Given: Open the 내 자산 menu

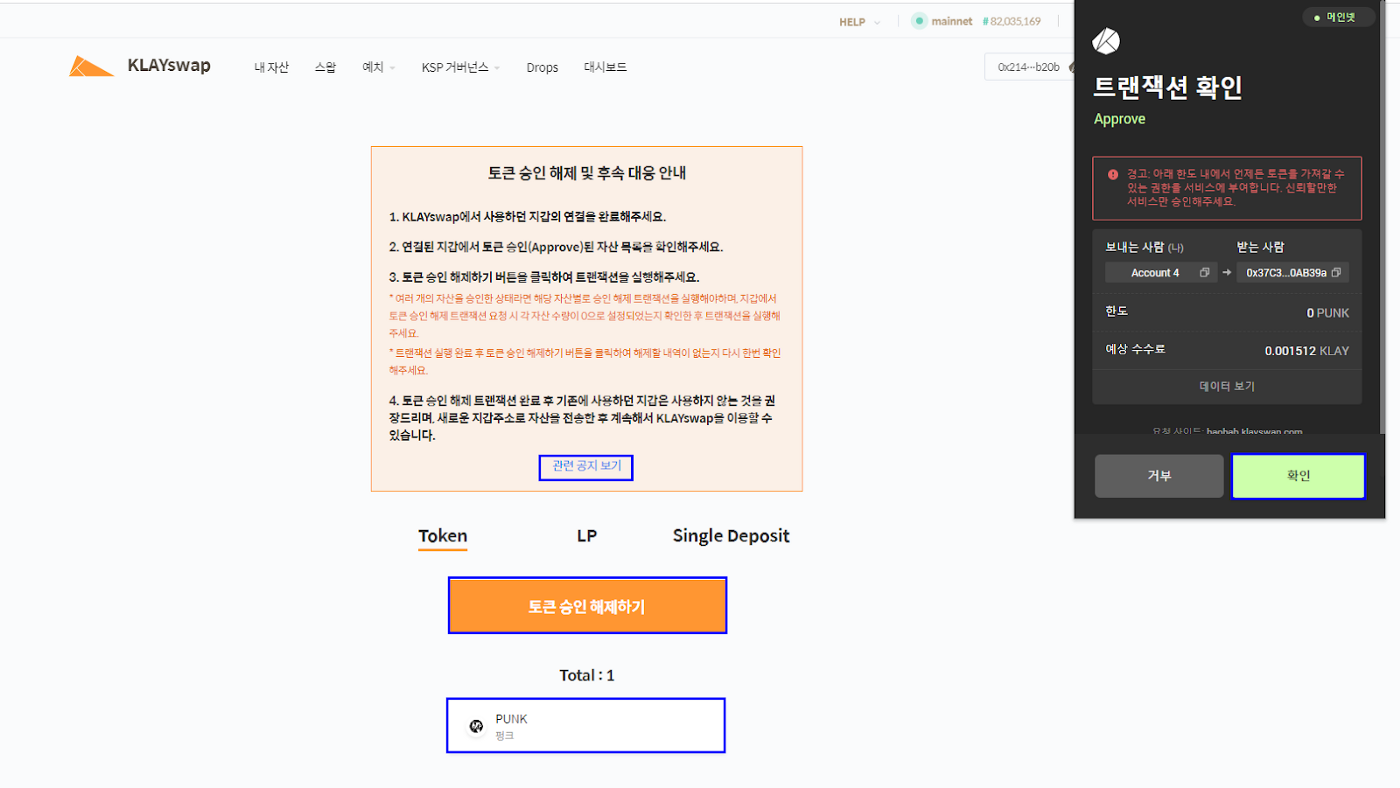Looking at the screenshot, I should (271, 68).
